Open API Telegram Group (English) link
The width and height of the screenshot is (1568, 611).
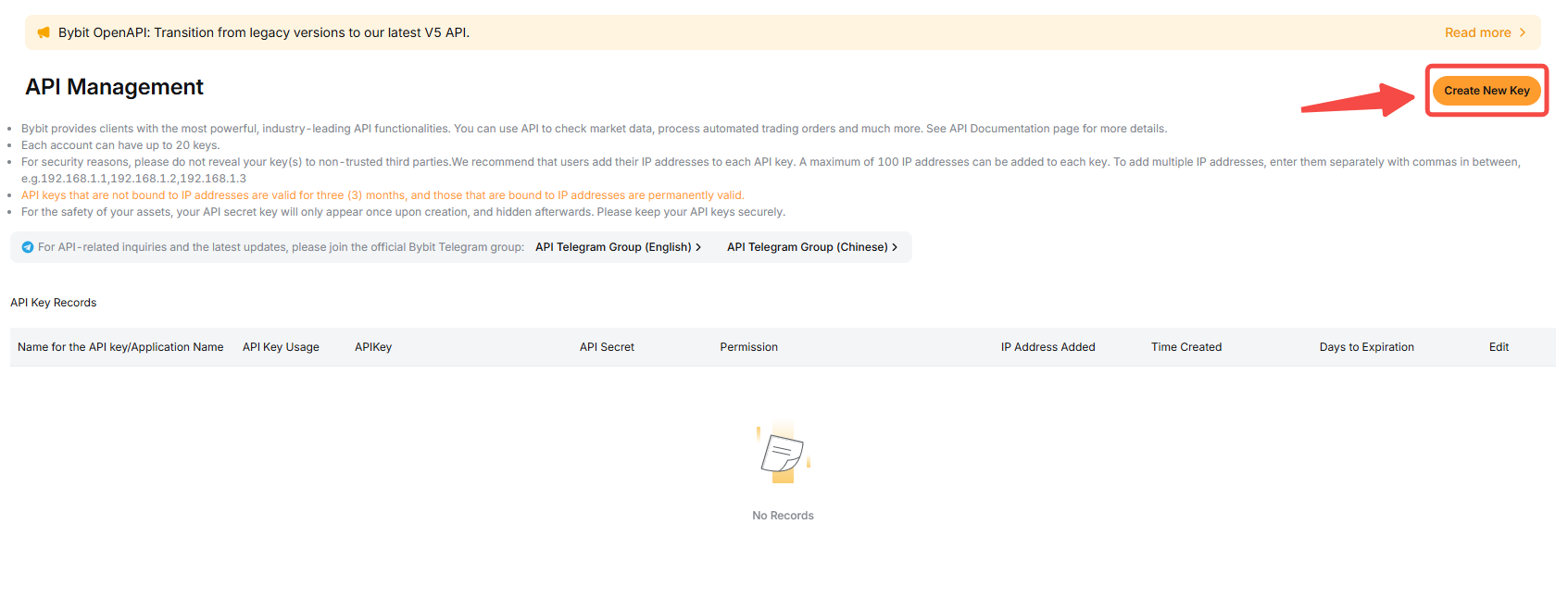pyautogui.click(x=612, y=247)
